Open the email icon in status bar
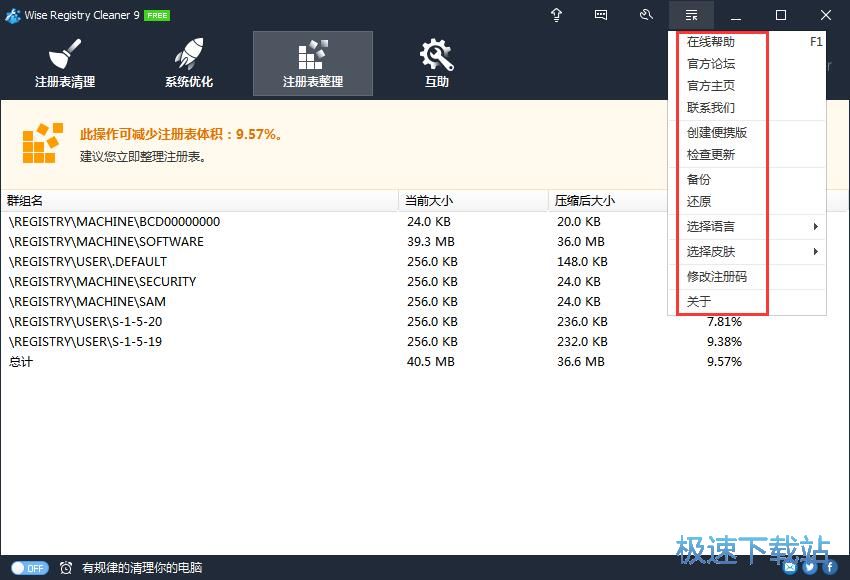 790,567
